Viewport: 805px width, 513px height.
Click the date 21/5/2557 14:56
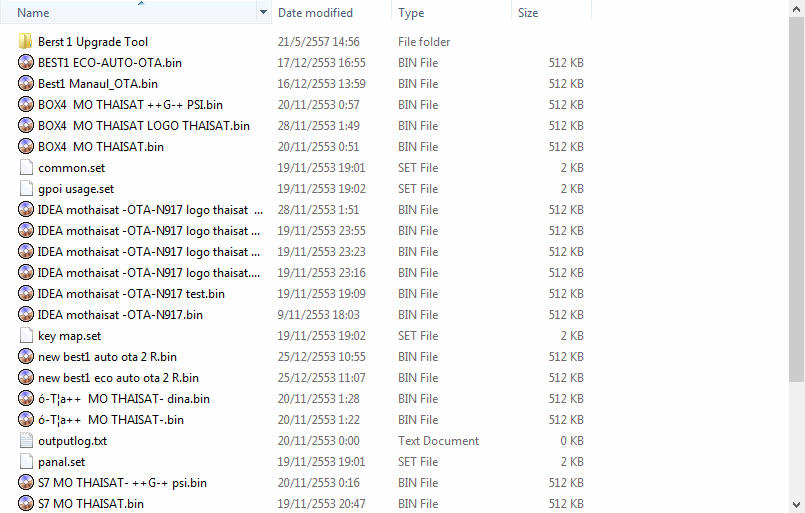tap(318, 42)
